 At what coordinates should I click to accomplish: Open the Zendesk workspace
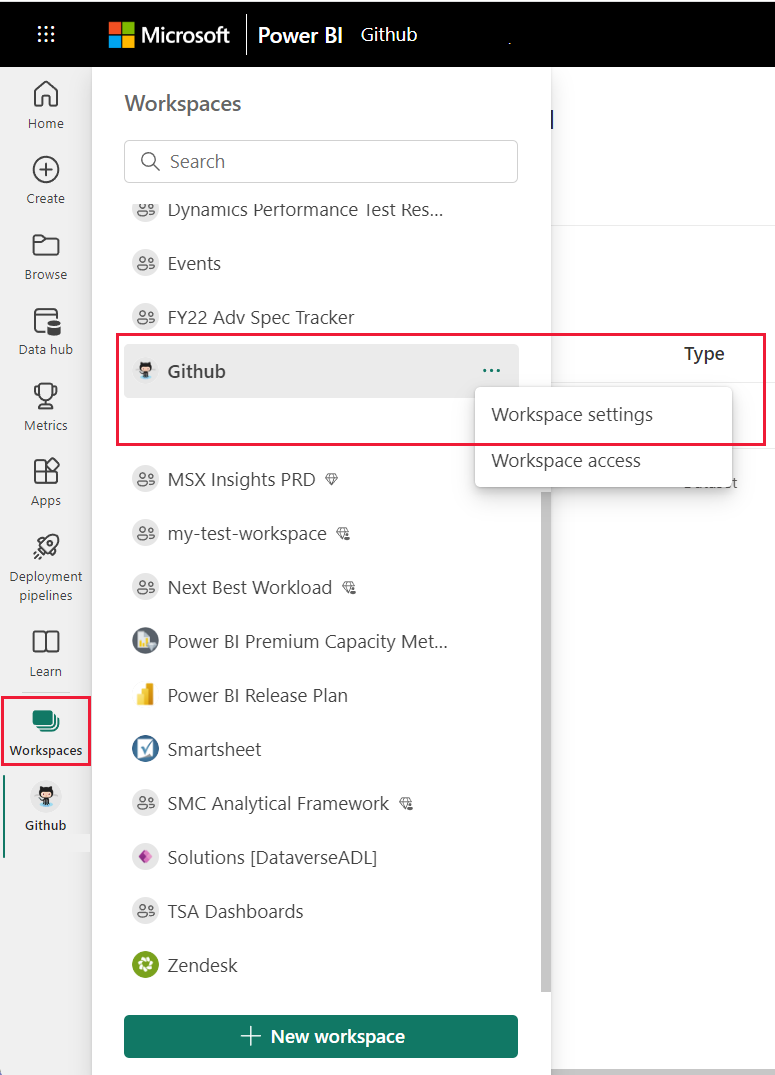click(x=321, y=965)
